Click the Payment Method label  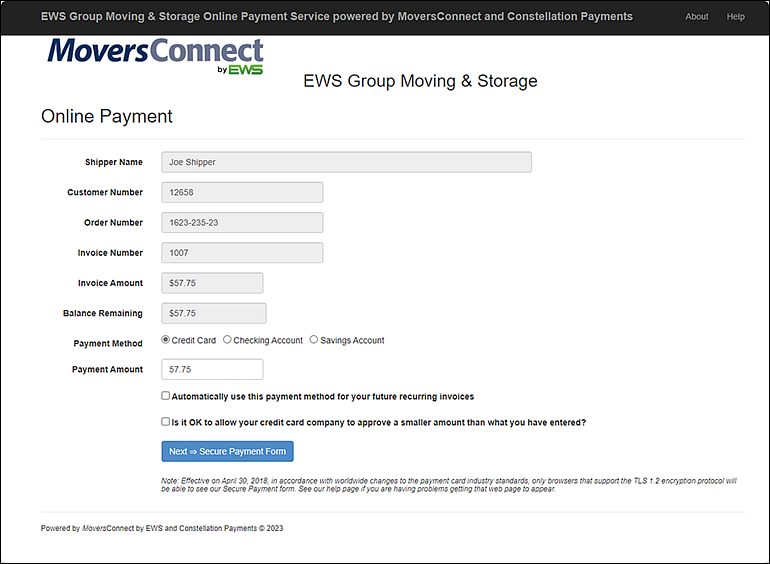(x=108, y=343)
